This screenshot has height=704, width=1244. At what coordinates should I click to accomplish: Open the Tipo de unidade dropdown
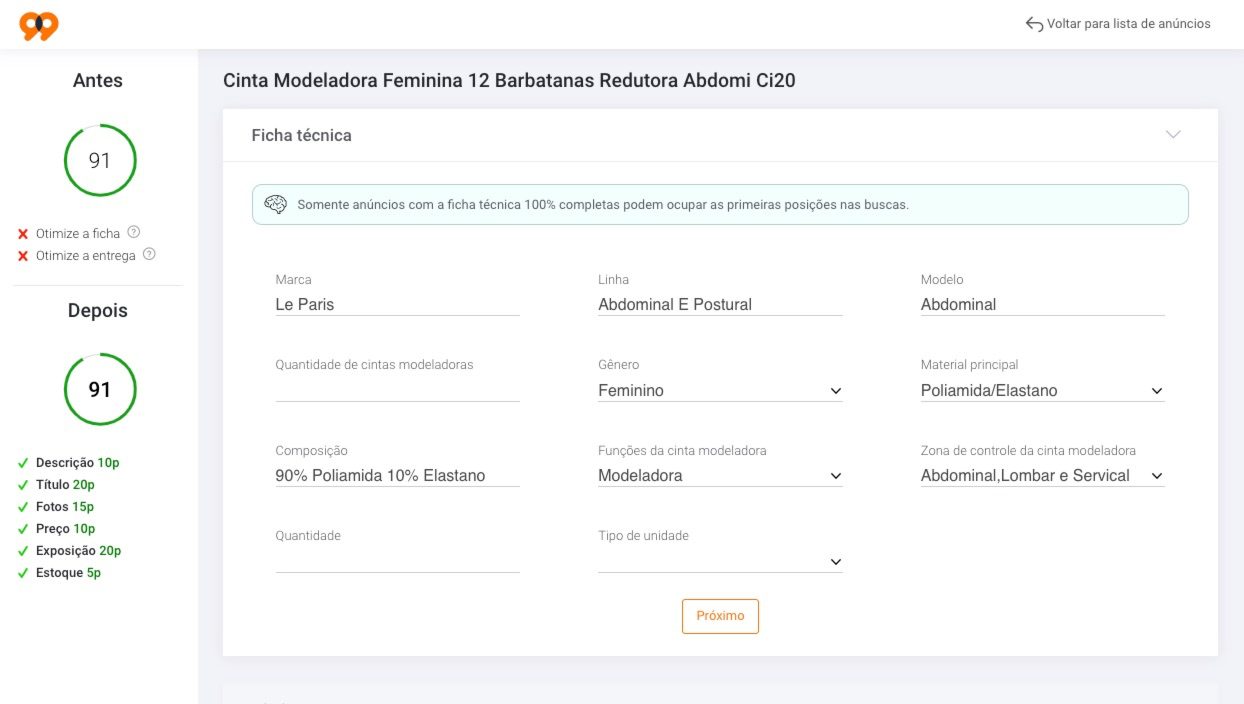(720, 562)
